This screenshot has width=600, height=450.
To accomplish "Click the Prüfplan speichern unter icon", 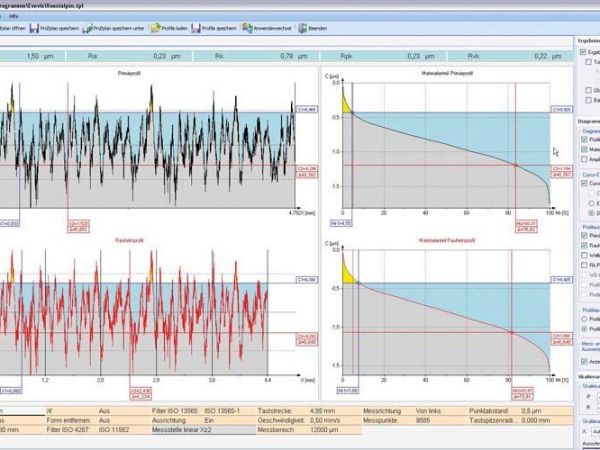I will (87, 28).
